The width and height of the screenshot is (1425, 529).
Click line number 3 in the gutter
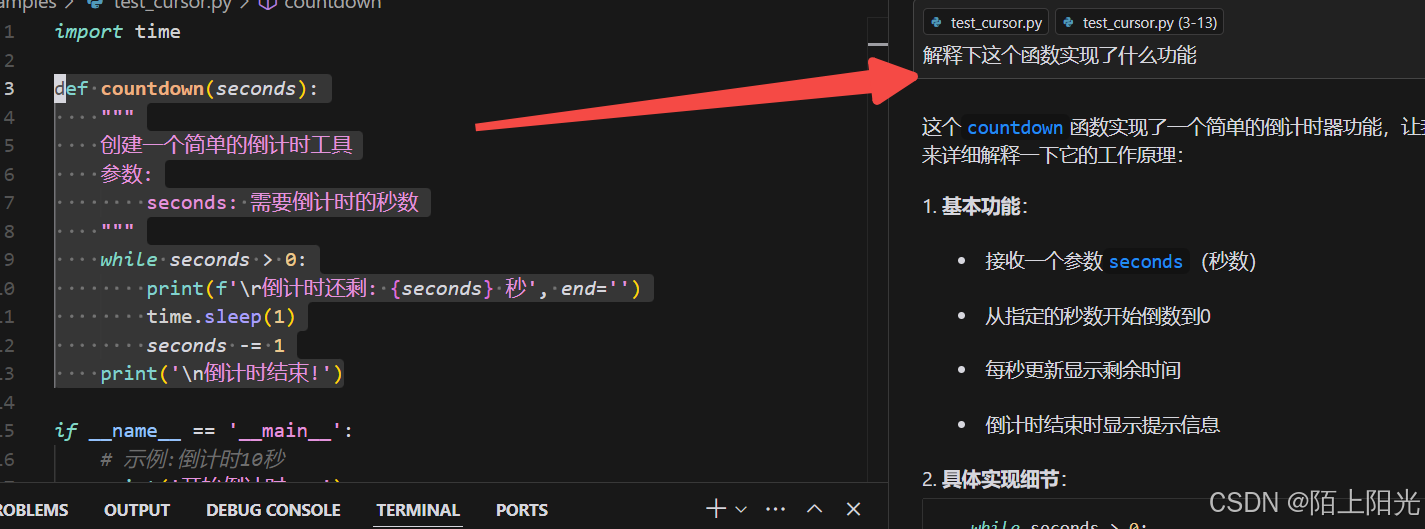point(8,88)
